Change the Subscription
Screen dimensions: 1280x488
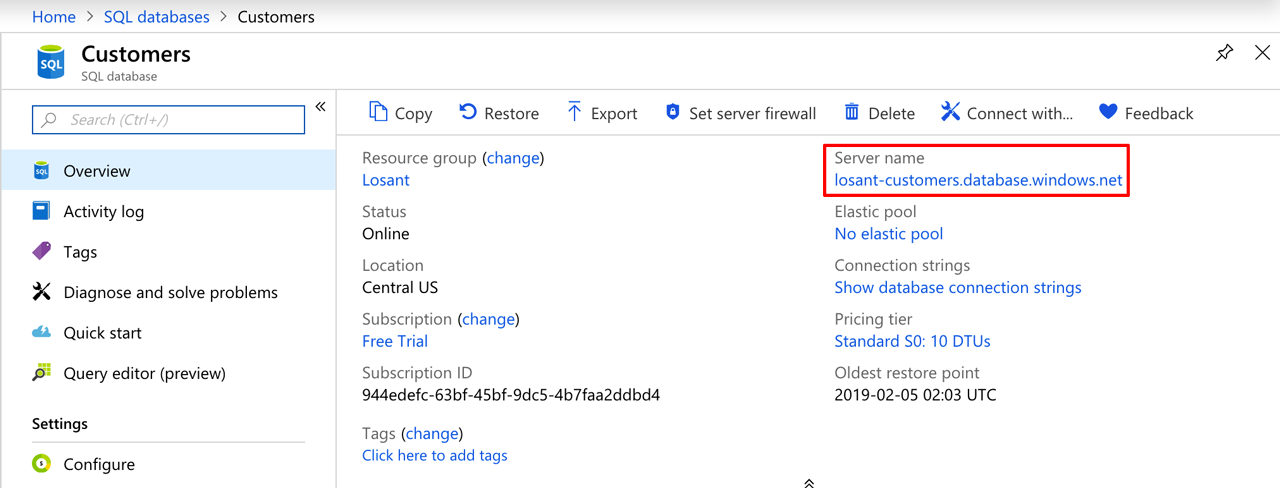pyautogui.click(x=489, y=319)
